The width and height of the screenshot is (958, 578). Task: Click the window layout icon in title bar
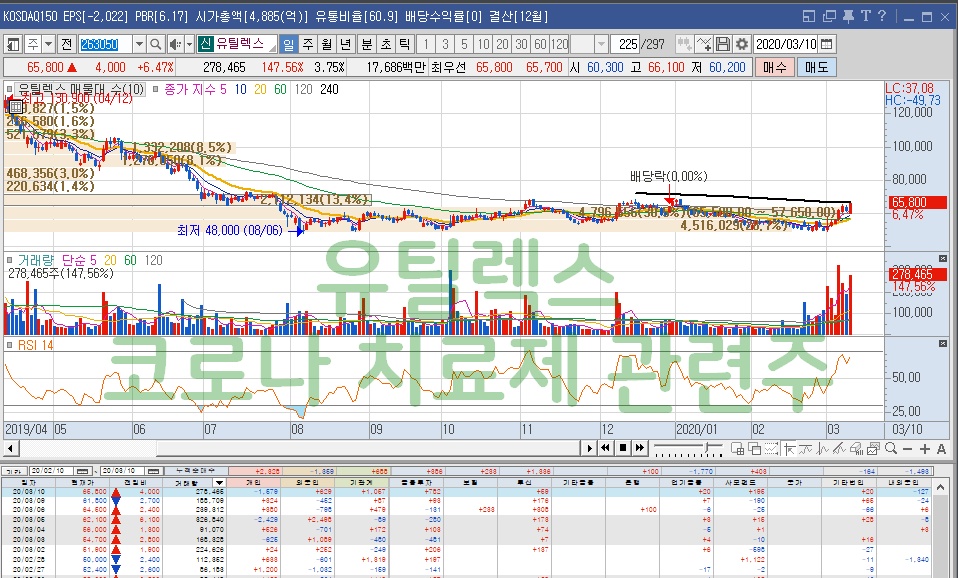[x=809, y=16]
